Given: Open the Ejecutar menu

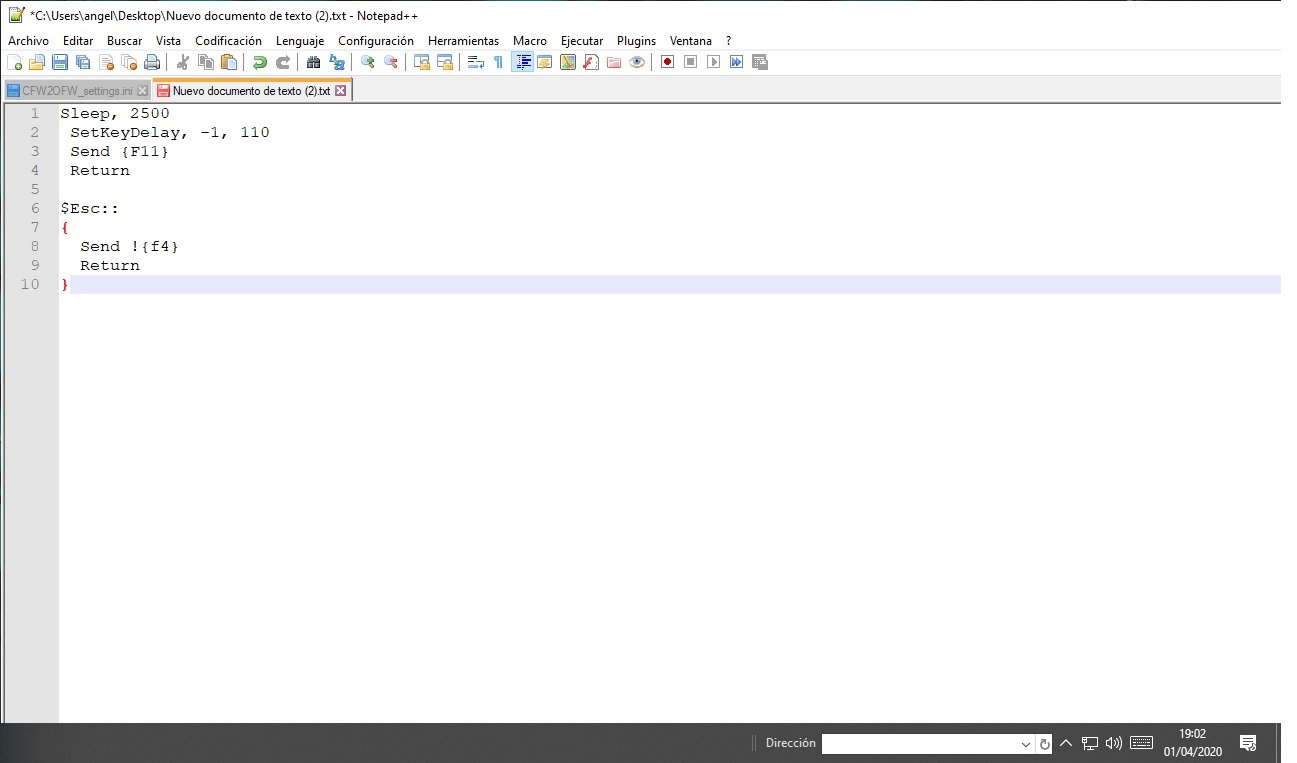Looking at the screenshot, I should (x=582, y=41).
